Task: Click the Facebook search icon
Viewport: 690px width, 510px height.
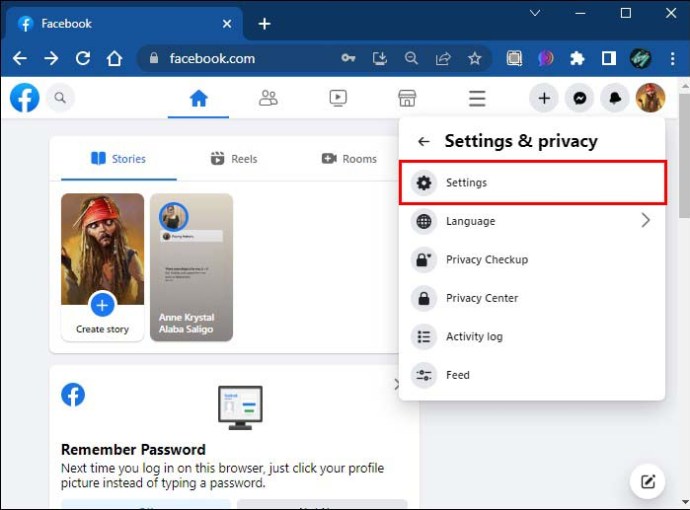Action: pos(60,98)
